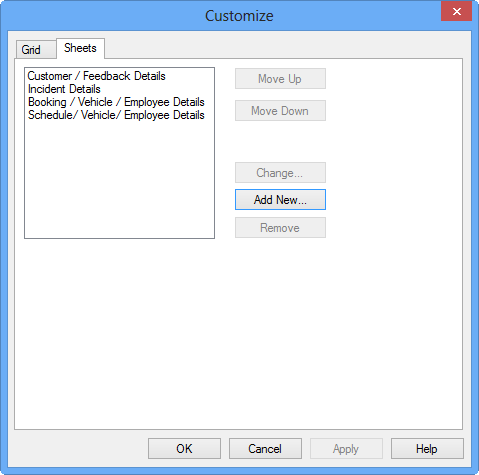Screen dimensions: 479x475
Task: Confirm with the OK button
Action: coord(184,449)
